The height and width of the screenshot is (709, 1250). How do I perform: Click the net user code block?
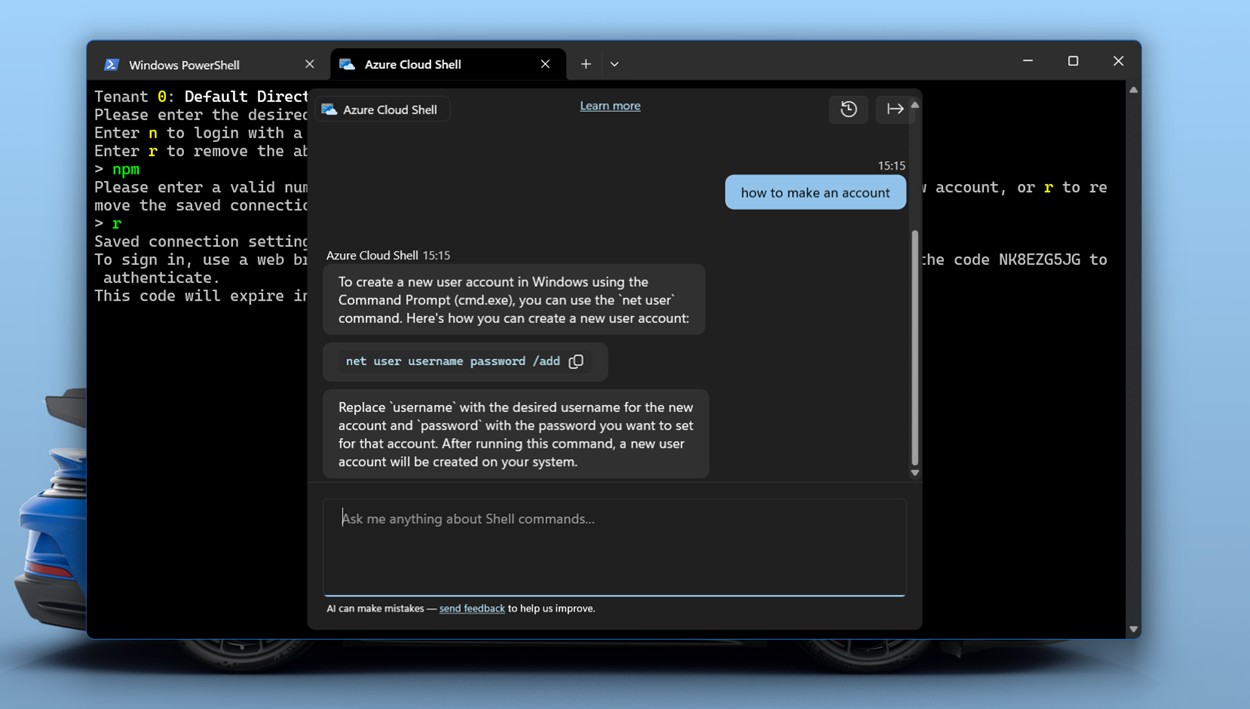point(450,361)
